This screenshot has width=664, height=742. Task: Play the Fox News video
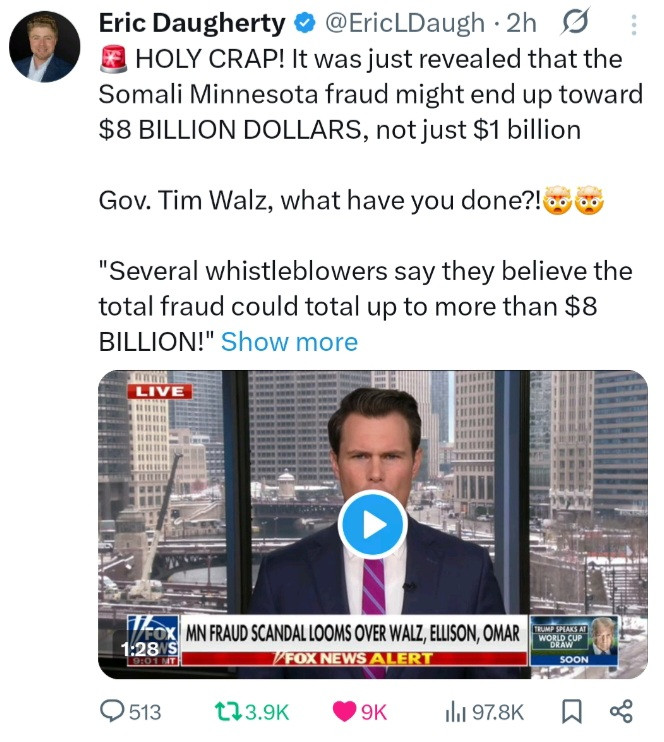(x=372, y=524)
